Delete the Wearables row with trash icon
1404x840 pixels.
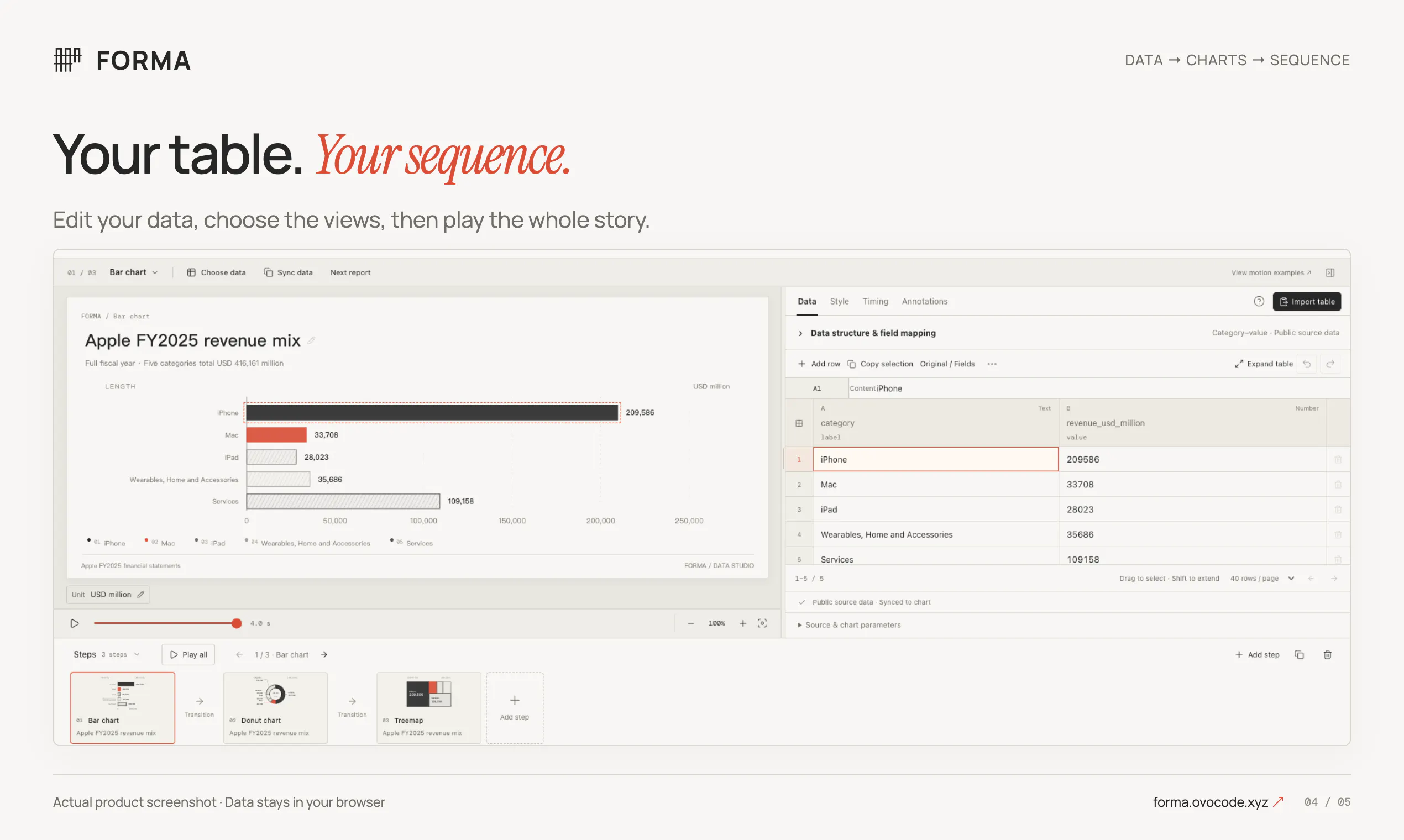point(1338,534)
